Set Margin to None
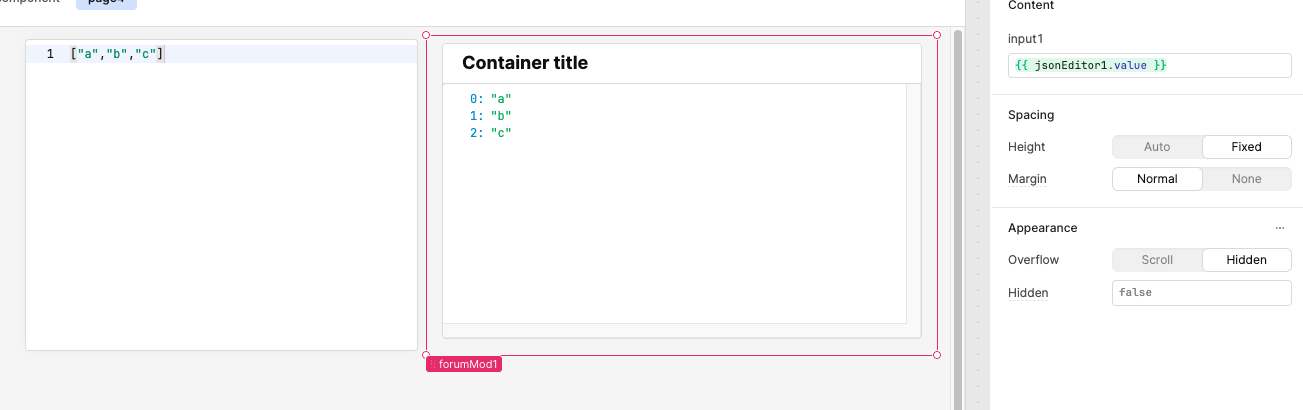This screenshot has height=410, width=1303. tap(1246, 179)
